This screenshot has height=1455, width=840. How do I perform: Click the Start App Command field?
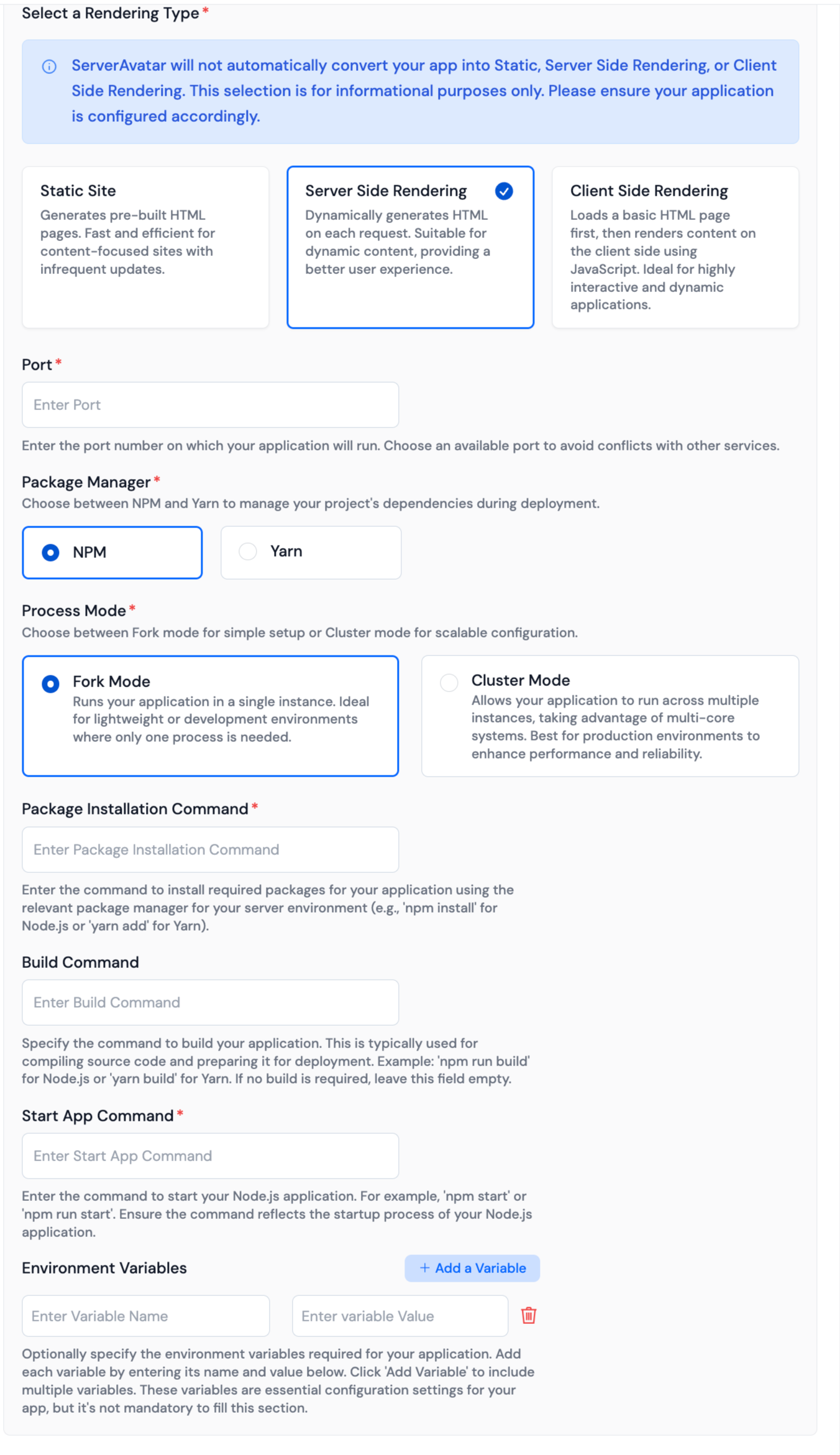point(210,1156)
